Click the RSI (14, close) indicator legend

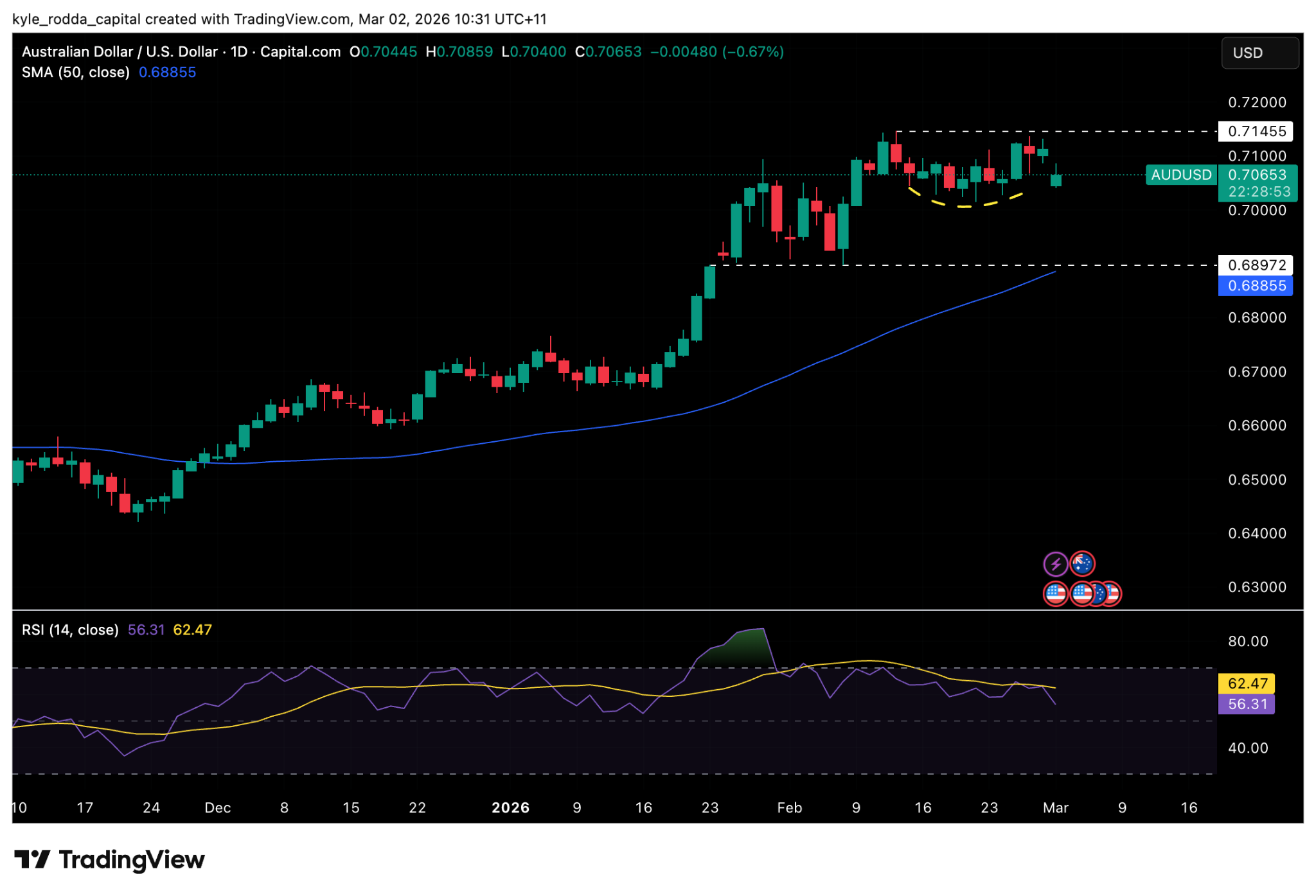pyautogui.click(x=70, y=629)
